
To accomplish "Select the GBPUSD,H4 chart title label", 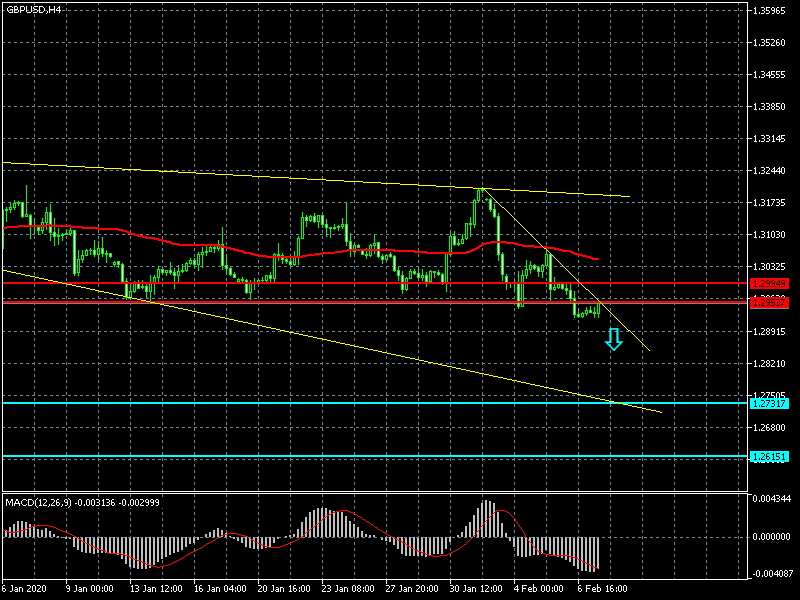I will pyautogui.click(x=32, y=9).
